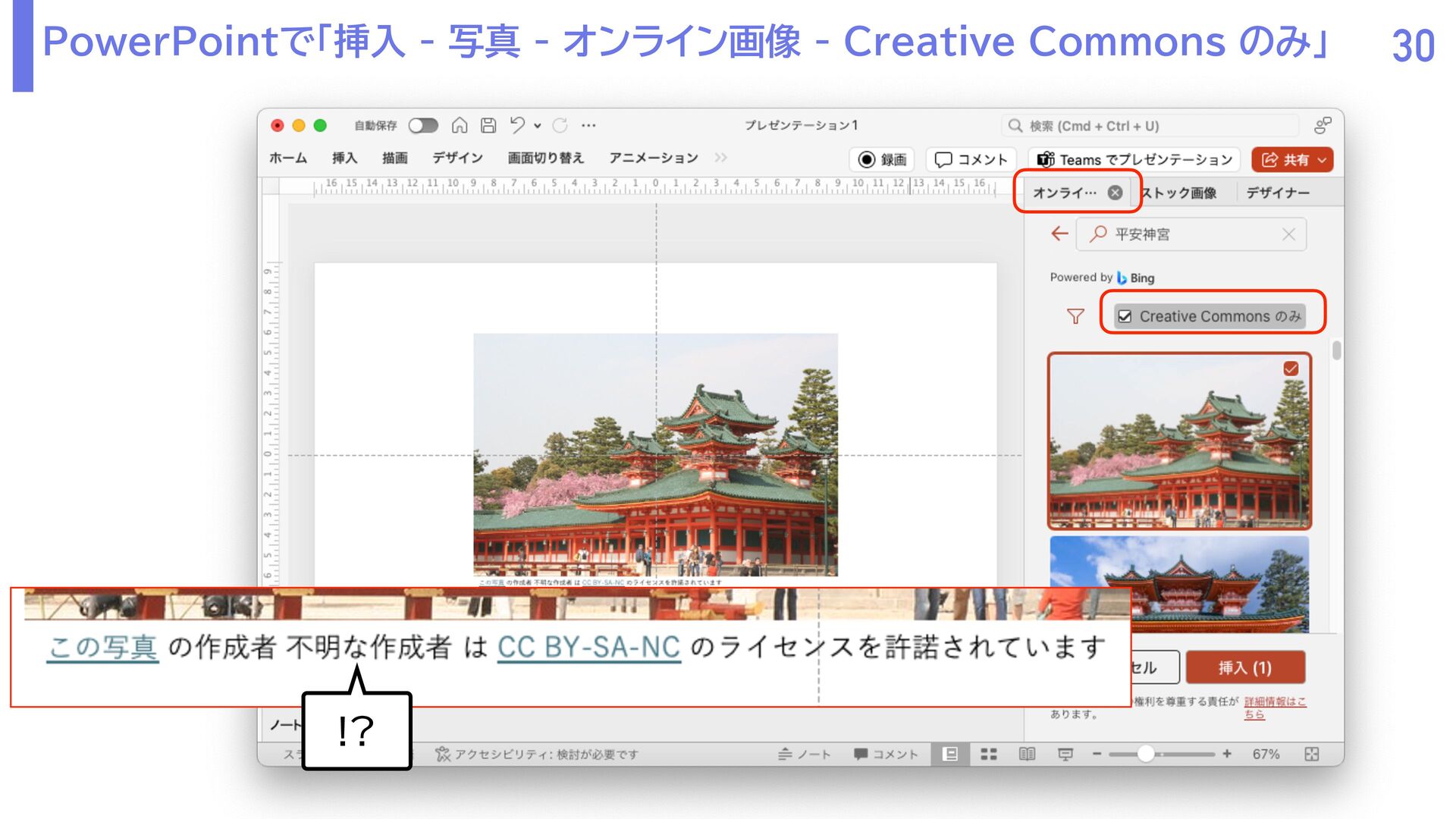
Task: Click the fit slide to window icon
Action: coord(1311,754)
